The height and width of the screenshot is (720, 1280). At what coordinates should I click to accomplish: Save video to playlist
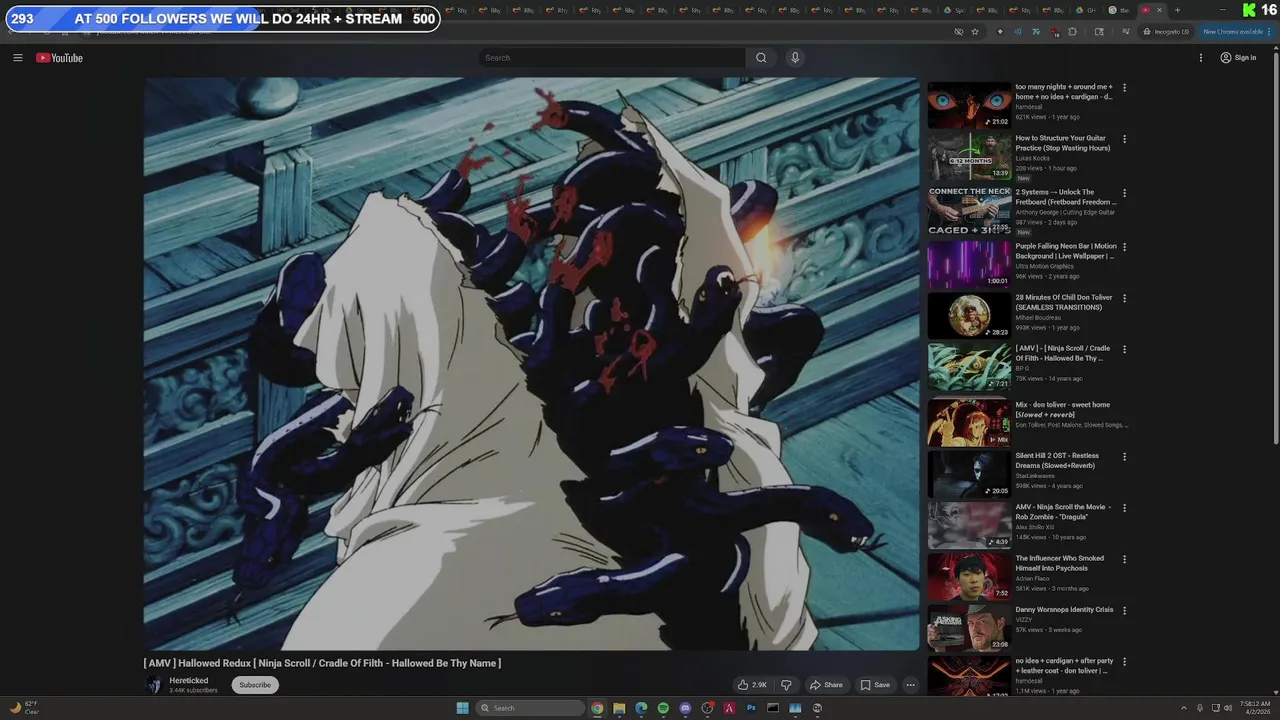tap(875, 685)
